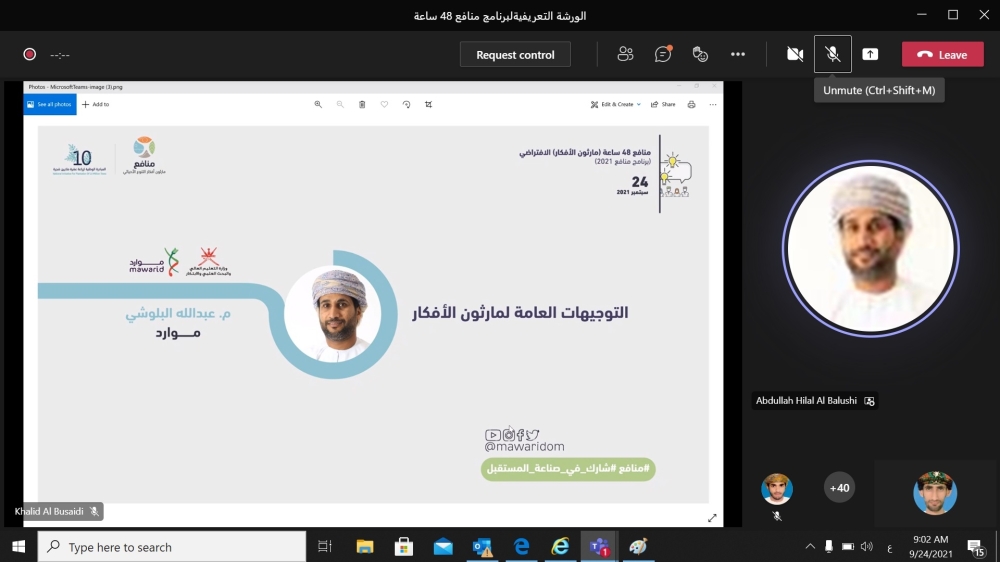The image size is (1000, 562).
Task: Click See more ellipsis in Photos toolbar
Action: [713, 104]
